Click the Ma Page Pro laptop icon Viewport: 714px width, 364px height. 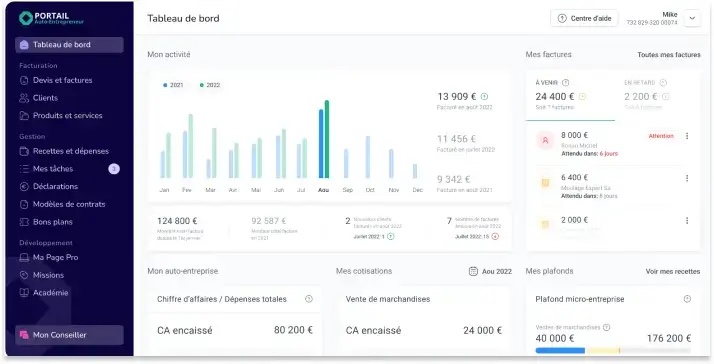pyautogui.click(x=24, y=257)
